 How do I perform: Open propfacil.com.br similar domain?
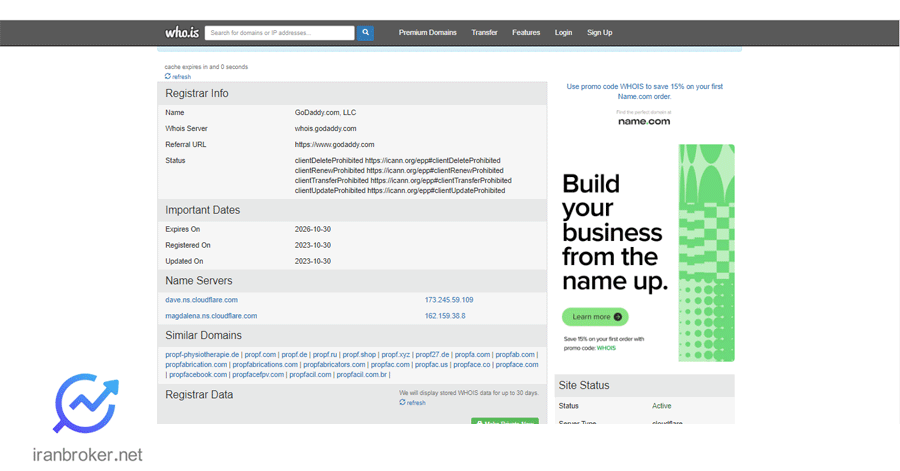(x=362, y=375)
